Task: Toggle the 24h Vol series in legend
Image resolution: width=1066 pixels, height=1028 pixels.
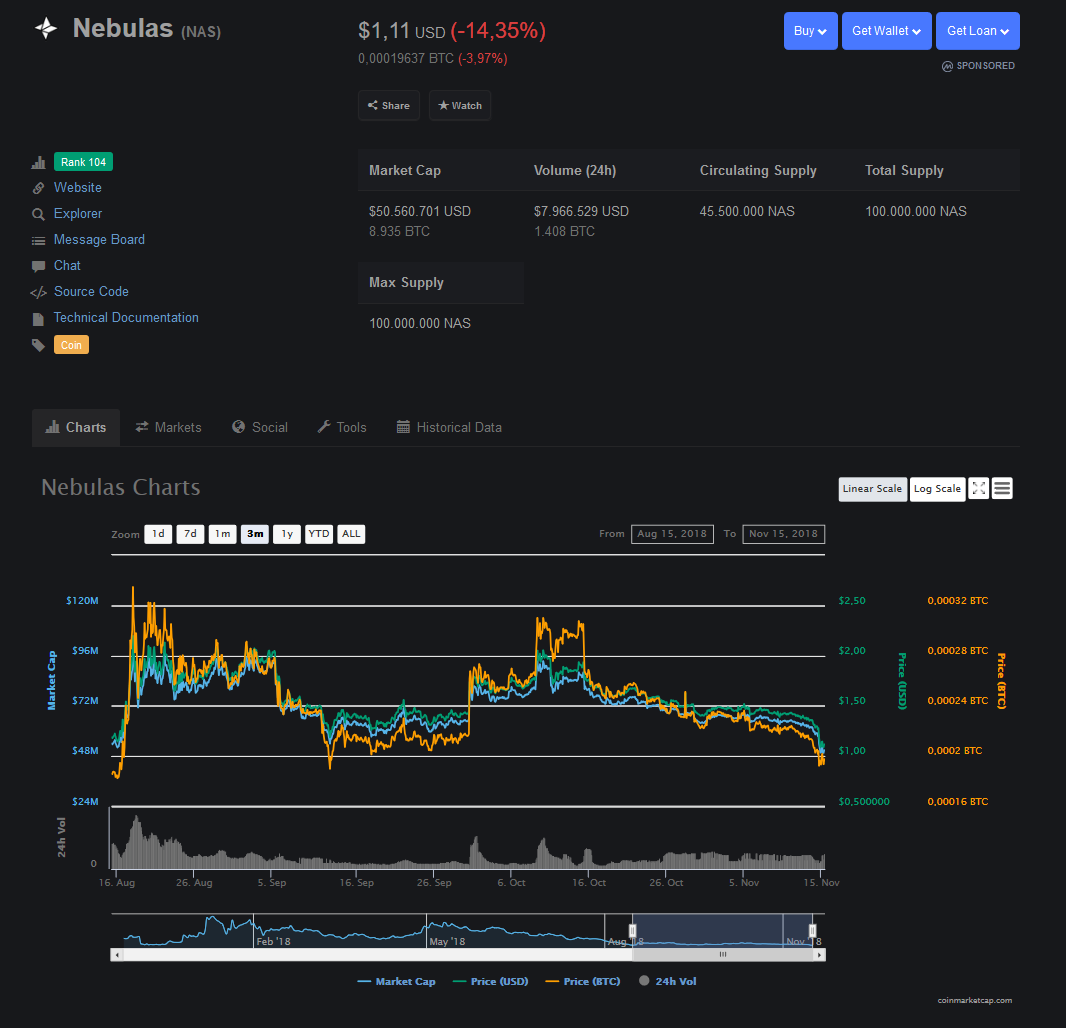Action: (668, 981)
